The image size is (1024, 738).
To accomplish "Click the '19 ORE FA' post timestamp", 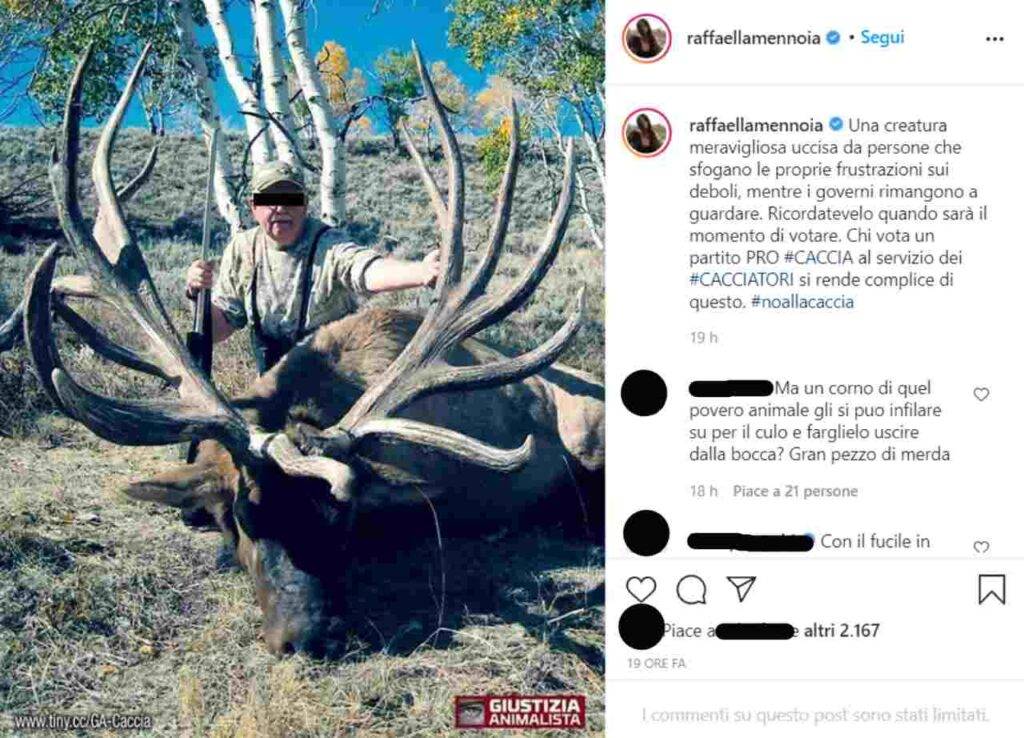I will [x=656, y=663].
